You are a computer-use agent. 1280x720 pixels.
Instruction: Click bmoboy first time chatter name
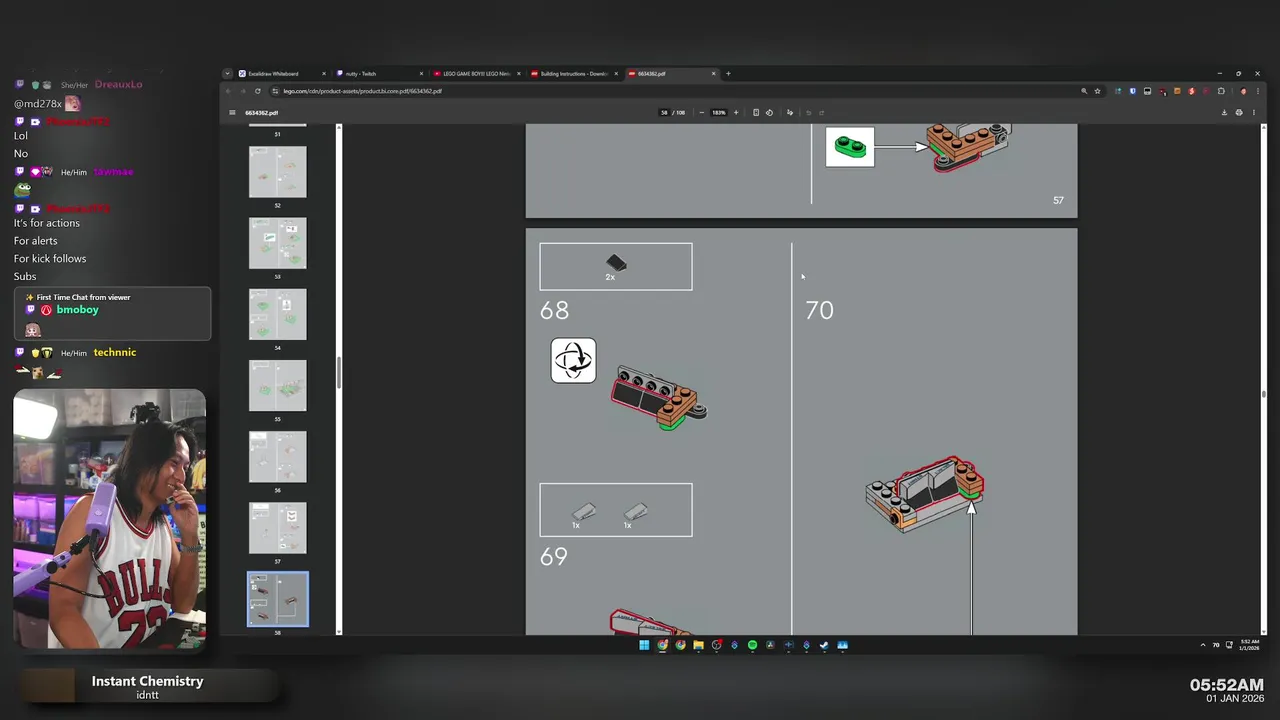click(x=78, y=310)
